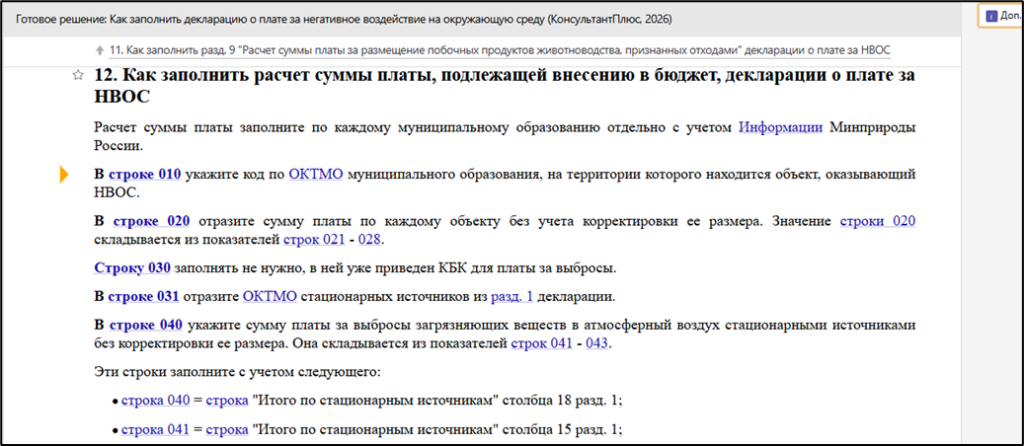
Task: Follow the bold "Строку 030" link
Action: 132,268
